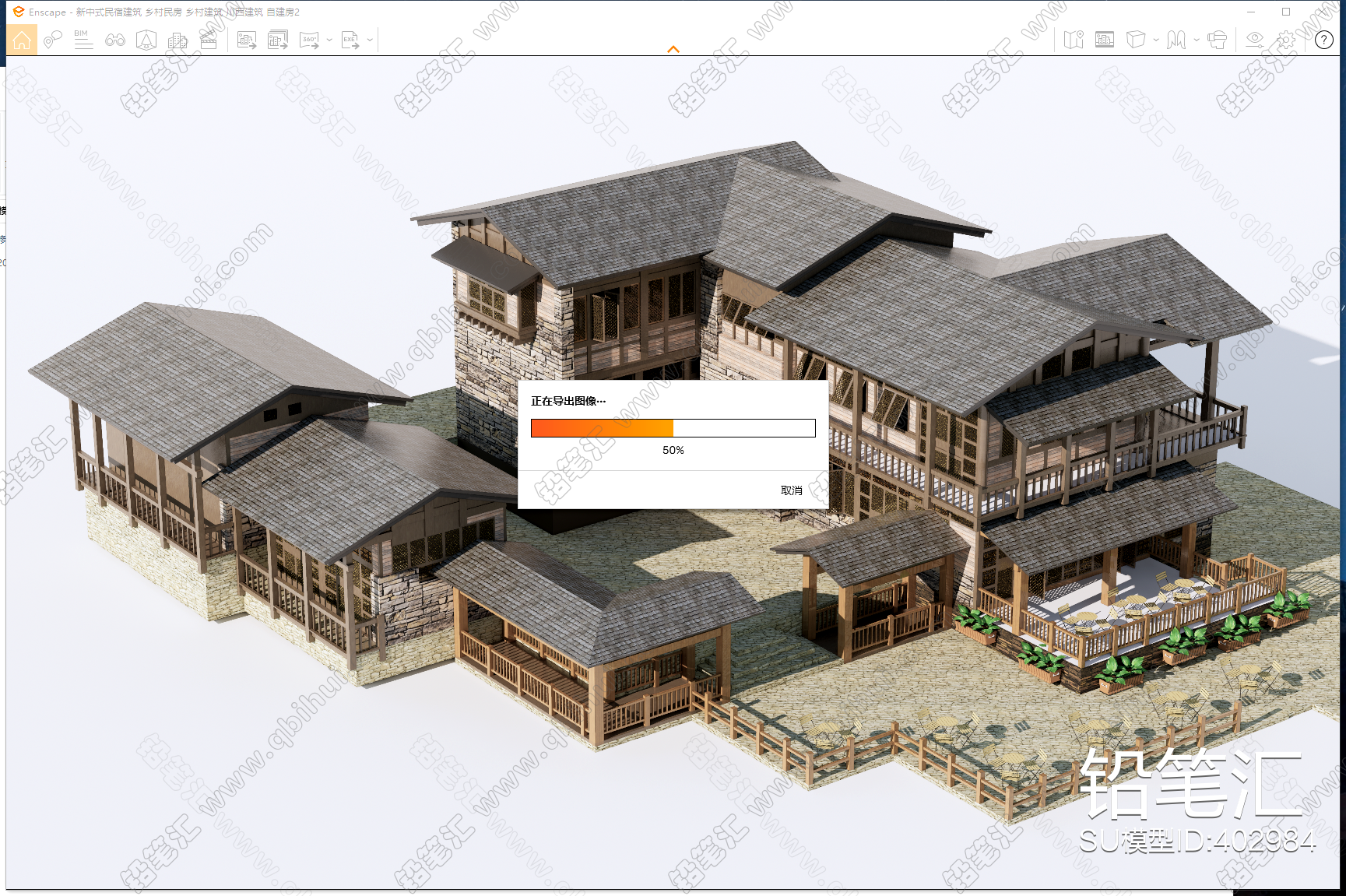Maximize the Enscape window
Viewport: 1346px width, 896px height.
1286,12
